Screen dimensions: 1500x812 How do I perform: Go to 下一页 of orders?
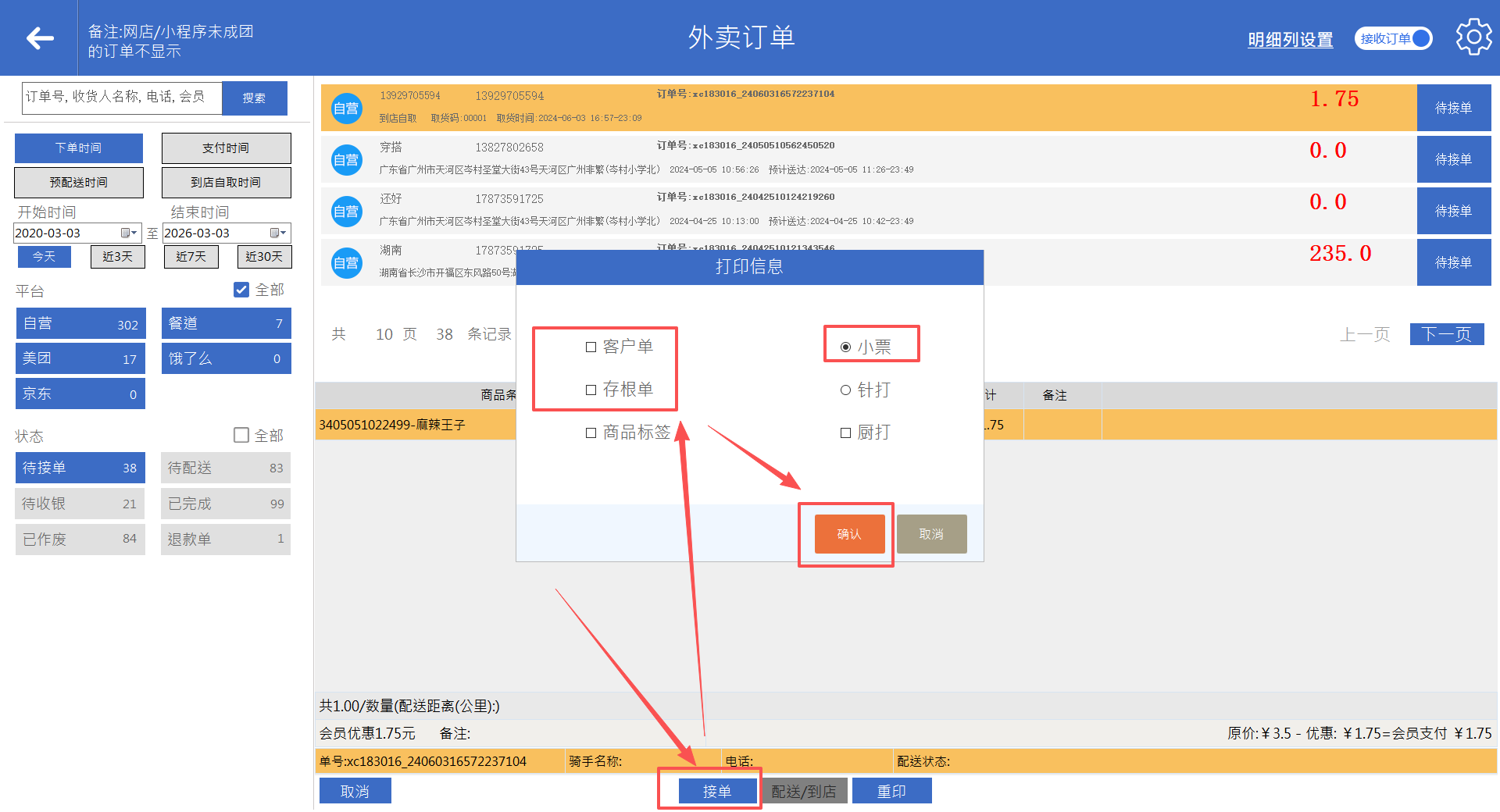point(1446,334)
